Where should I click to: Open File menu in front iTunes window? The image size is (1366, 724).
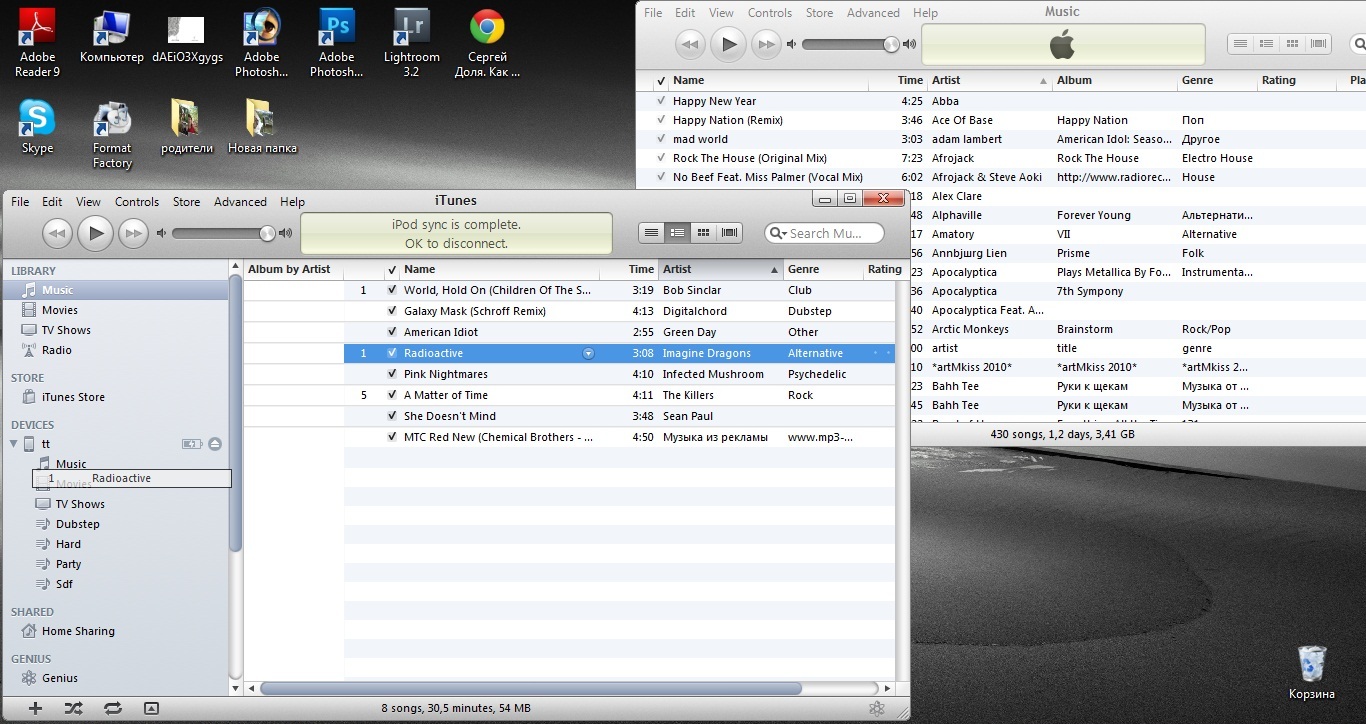coord(20,202)
